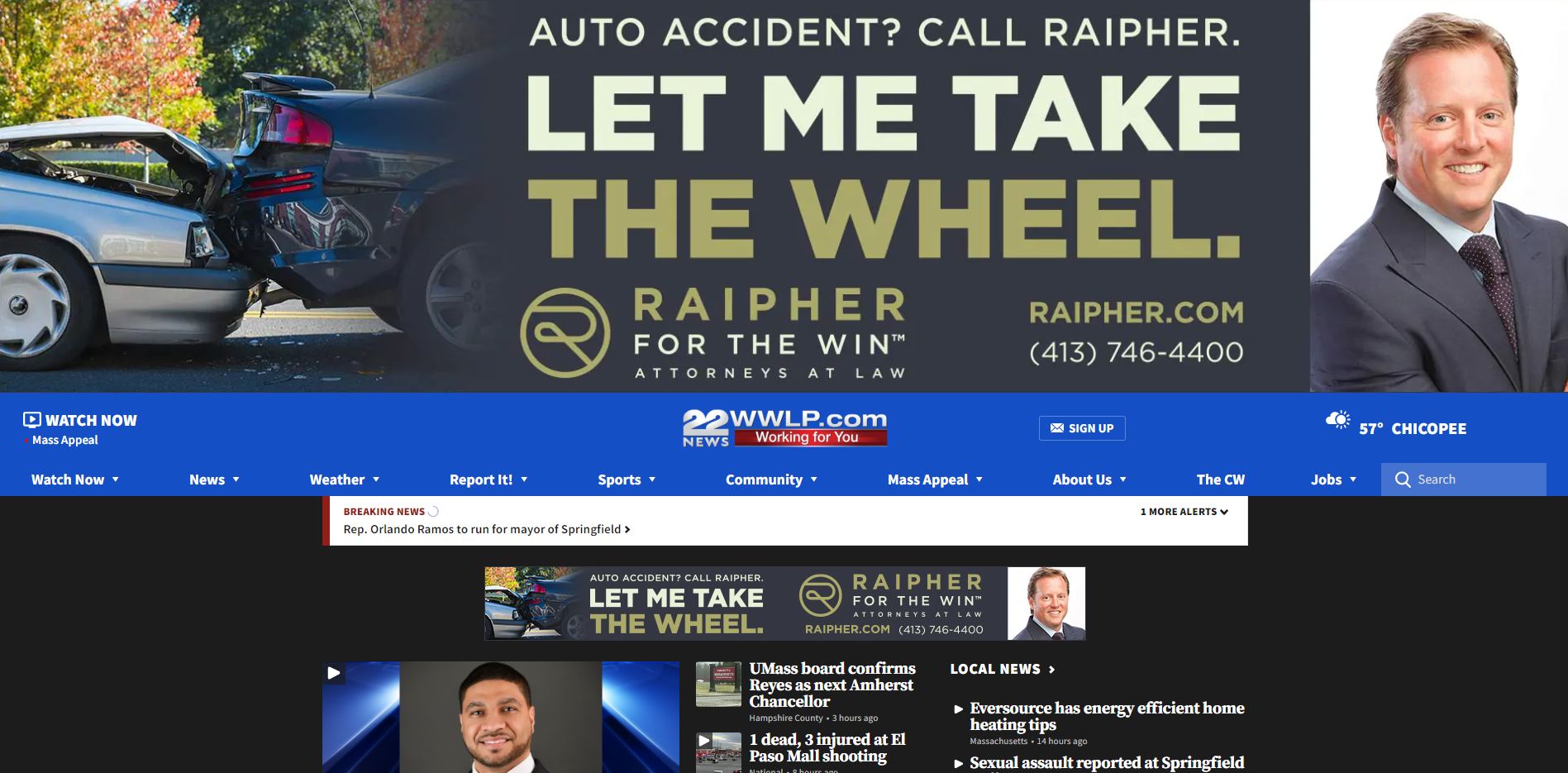
Task: Click the Raipher small banner ad
Action: click(x=784, y=604)
